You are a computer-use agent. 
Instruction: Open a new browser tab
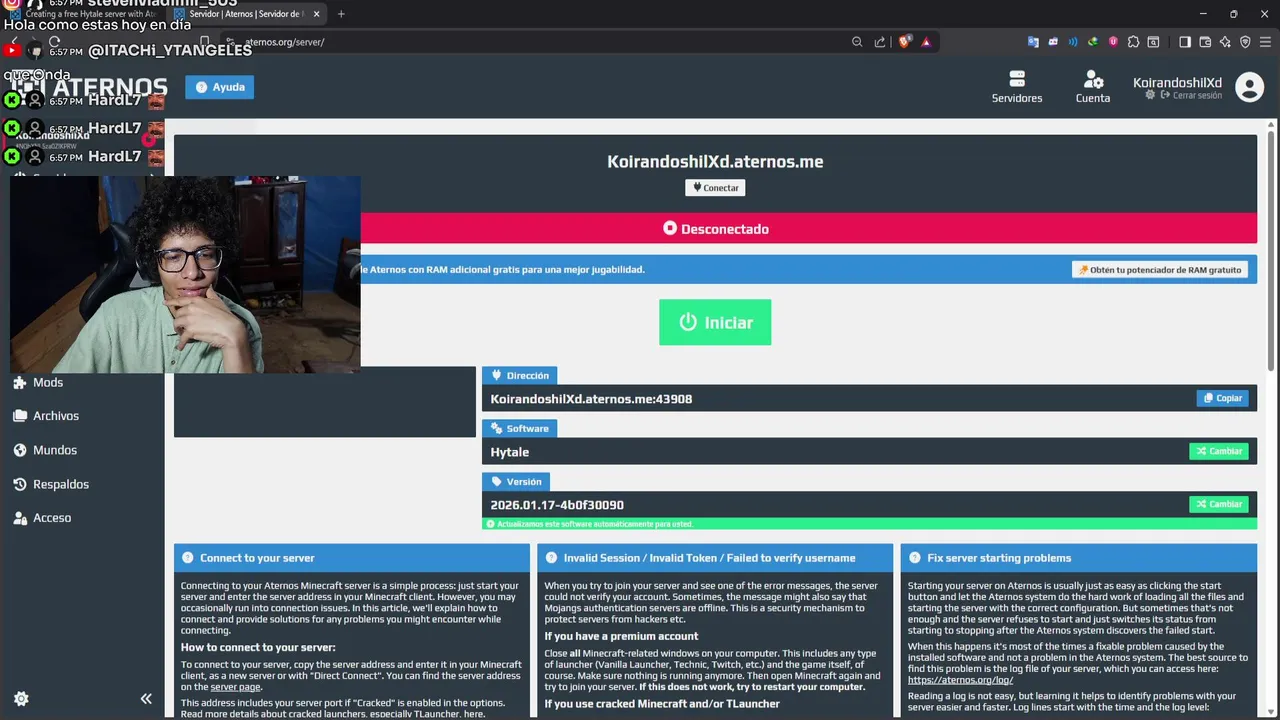(x=341, y=14)
